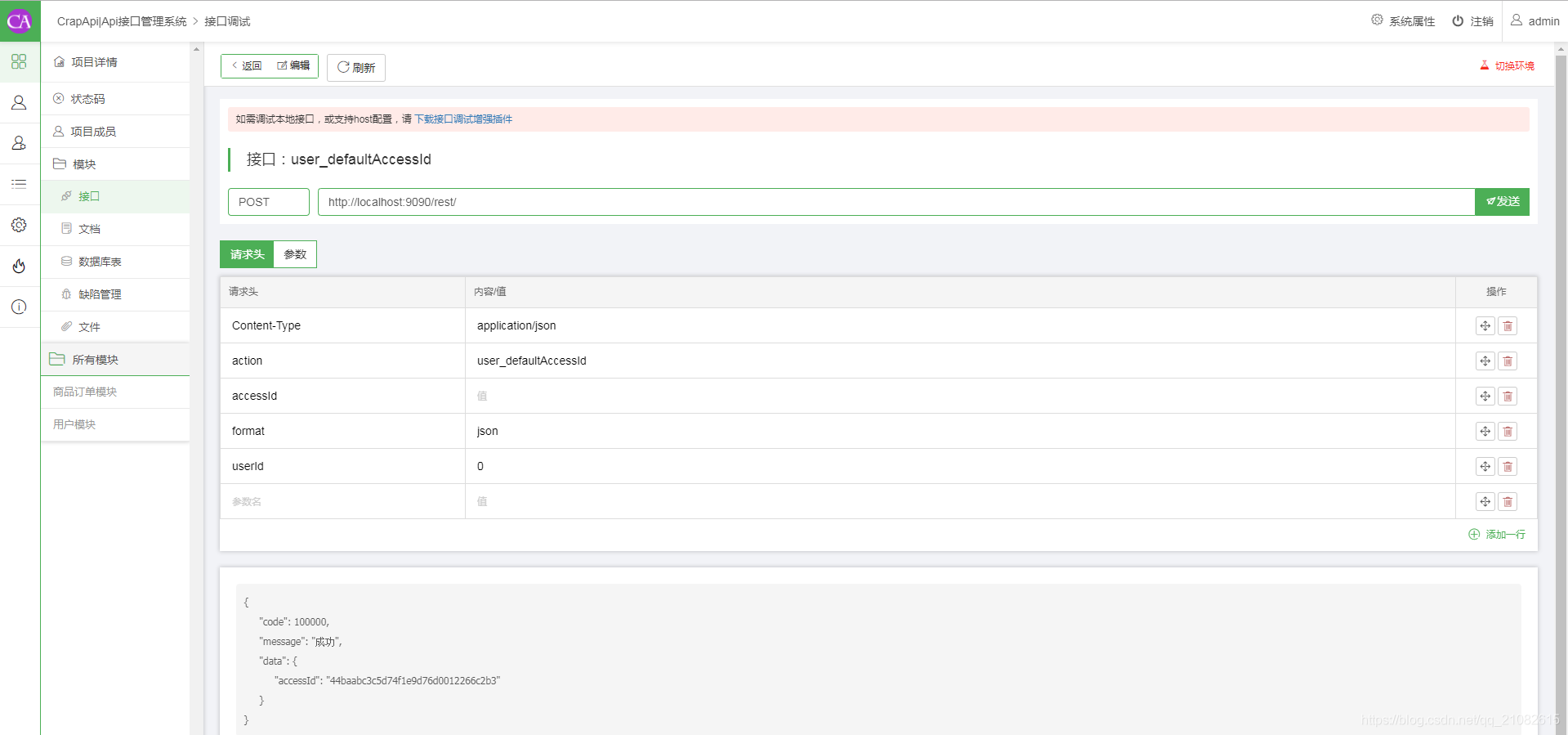Open the dashboard grid icon in the left rail
Image resolution: width=1568 pixels, height=735 pixels.
pos(20,62)
